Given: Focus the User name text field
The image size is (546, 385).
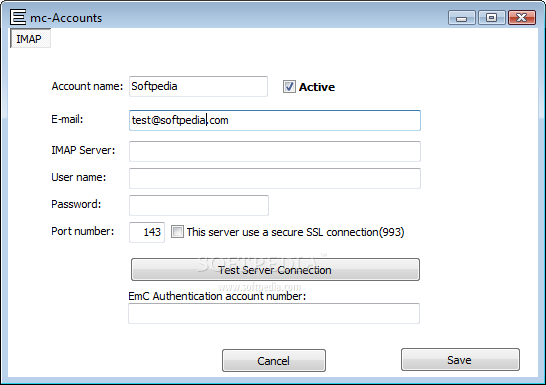Looking at the screenshot, I should [275, 178].
